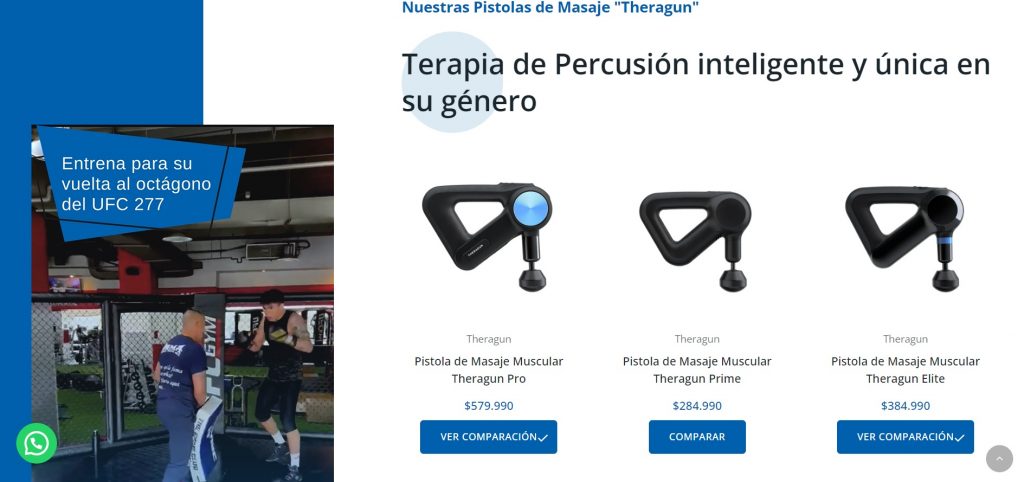Image resolution: width=1024 pixels, height=482 pixels.
Task: Open Pistola de Masaje Muscular Theragun Elite link
Action: point(905,370)
